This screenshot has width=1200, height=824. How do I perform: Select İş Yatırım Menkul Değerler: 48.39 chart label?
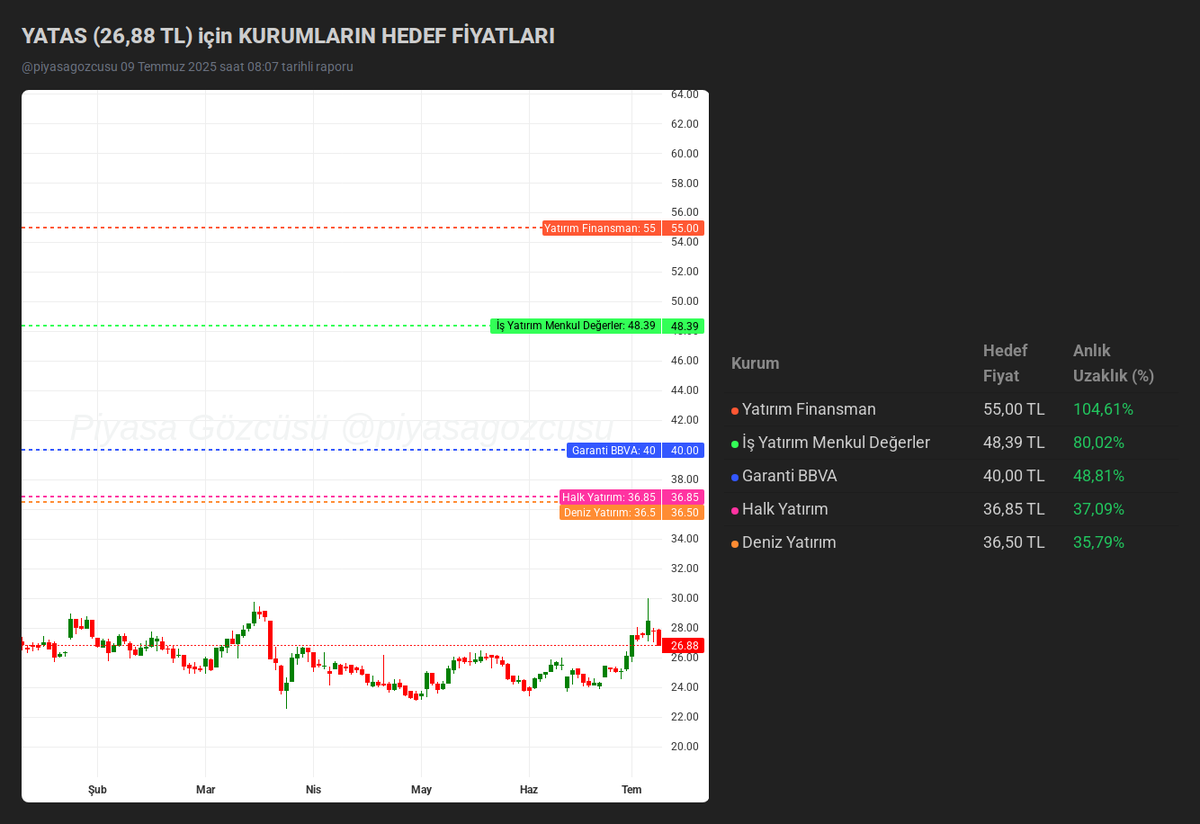point(576,326)
